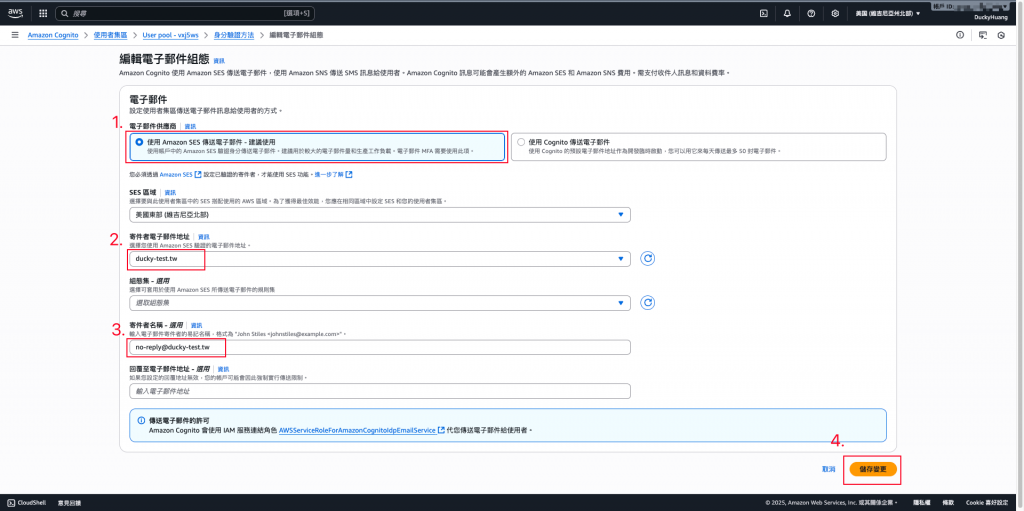The image size is (1024, 511).
Task: Open AWSServiceRoleForAmazonCognitoIdpEmailService link
Action: click(357, 431)
